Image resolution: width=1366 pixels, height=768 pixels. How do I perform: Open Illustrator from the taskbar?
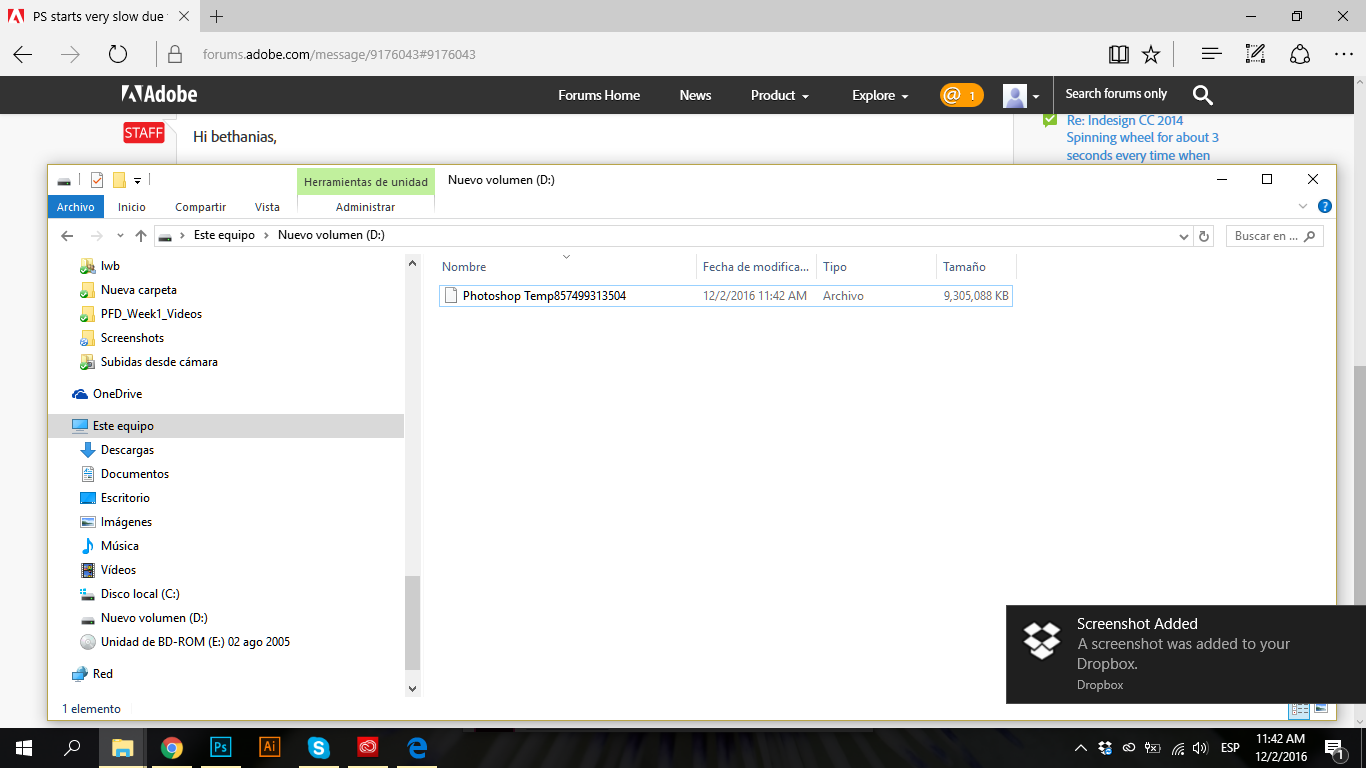pos(270,747)
